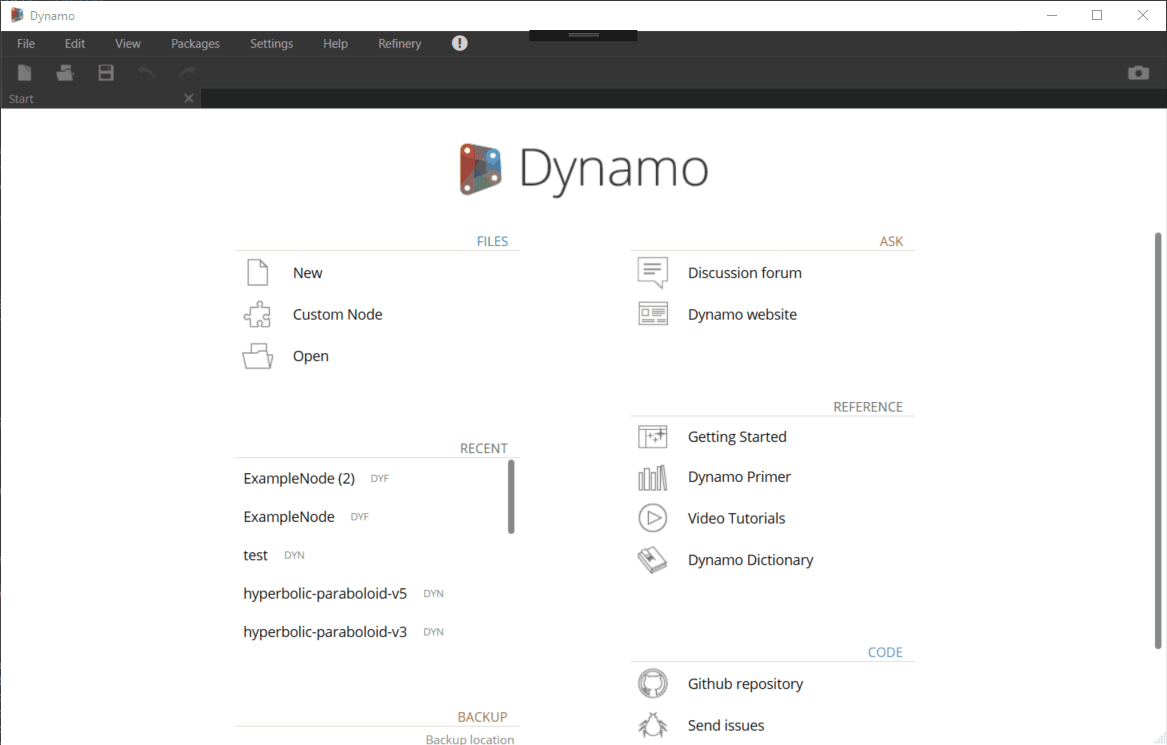The height and width of the screenshot is (745, 1167).
Task: Open Video Tutorials link
Action: pyautogui.click(x=736, y=518)
